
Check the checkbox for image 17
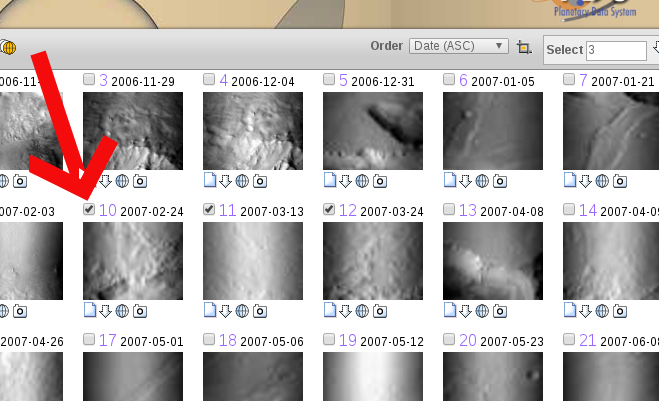pyautogui.click(x=89, y=339)
